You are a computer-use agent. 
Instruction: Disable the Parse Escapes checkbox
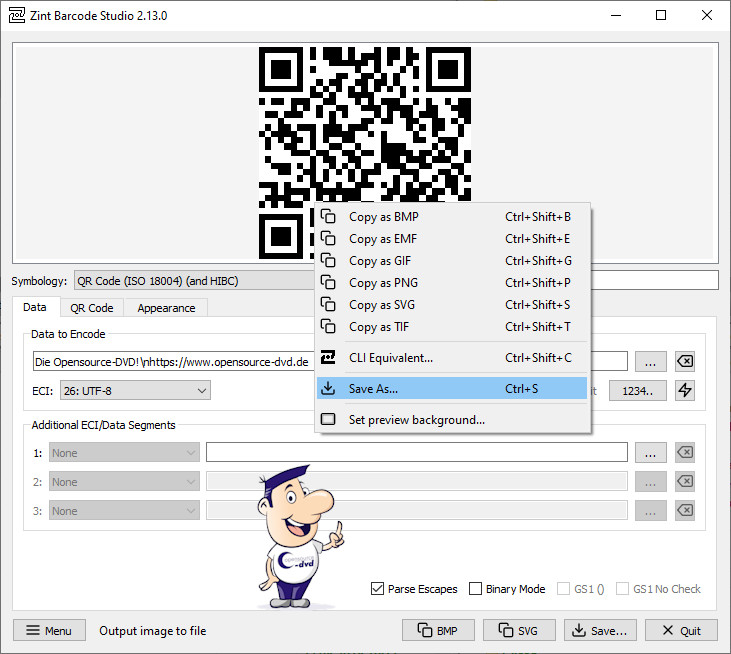(378, 589)
